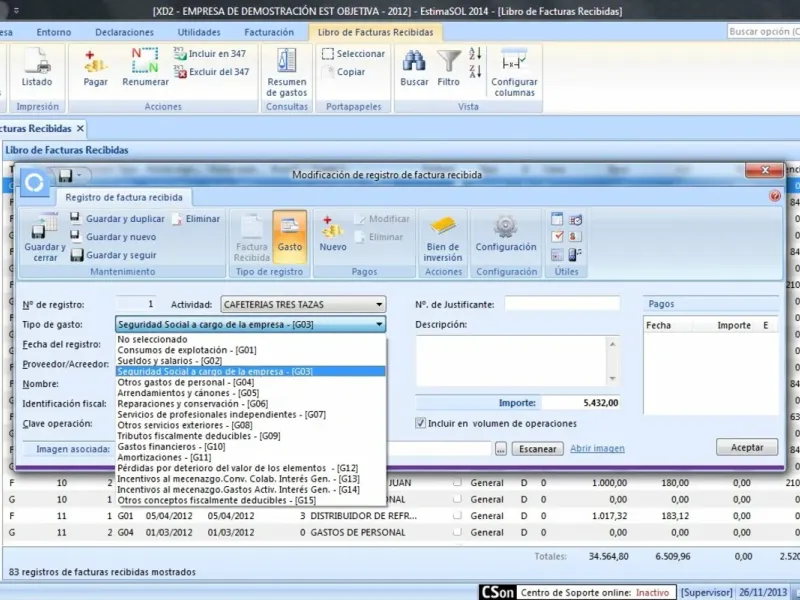Open the Declaraciones ribbon tab
800x600 pixels.
[124, 32]
